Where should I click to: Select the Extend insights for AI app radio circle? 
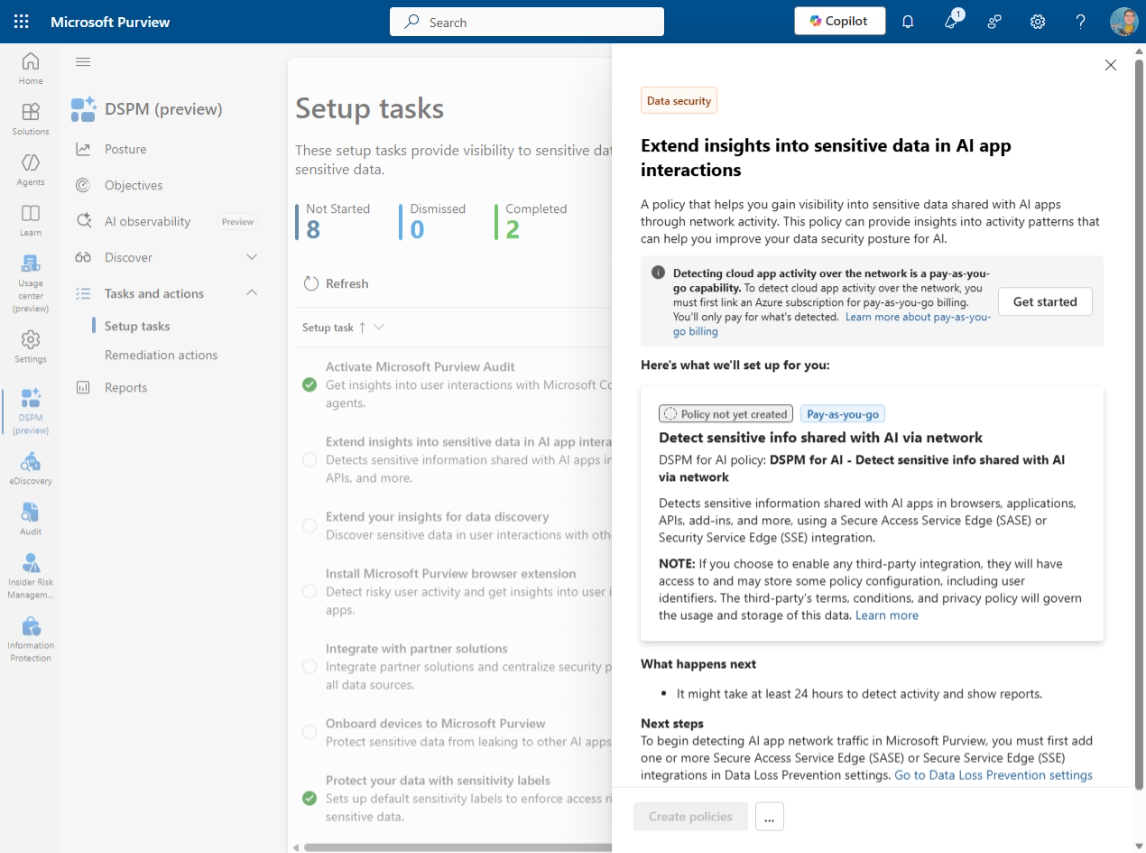[310, 460]
